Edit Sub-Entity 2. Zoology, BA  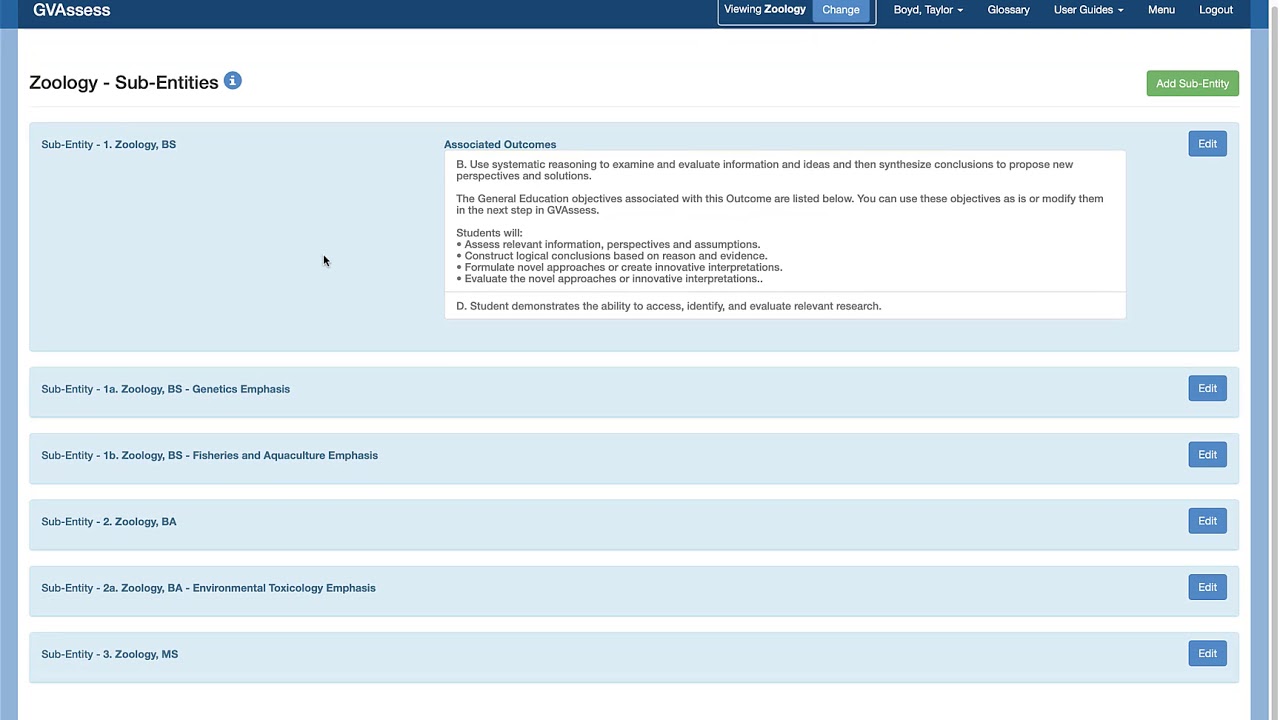point(1207,521)
